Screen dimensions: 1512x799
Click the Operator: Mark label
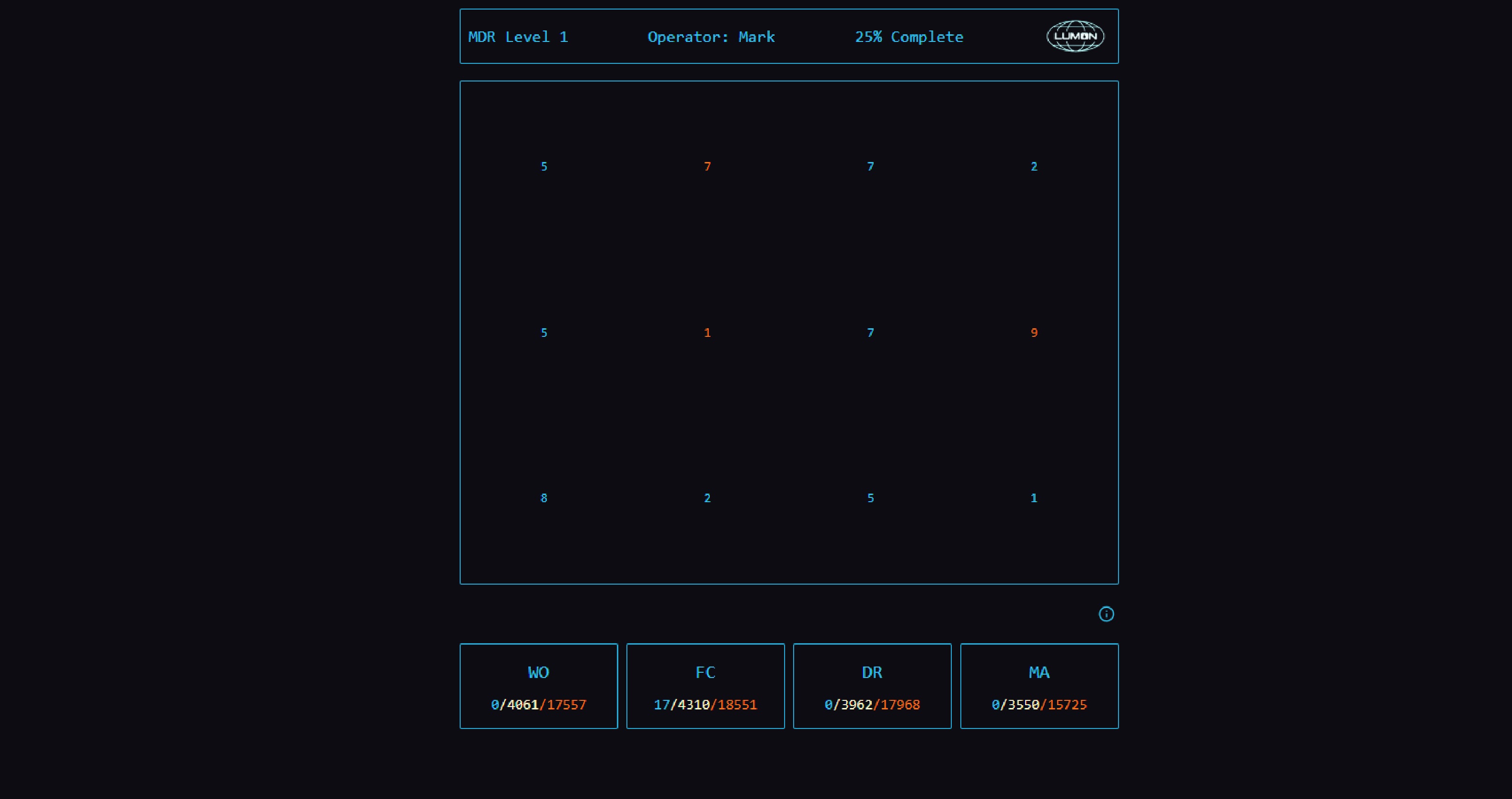[711, 36]
